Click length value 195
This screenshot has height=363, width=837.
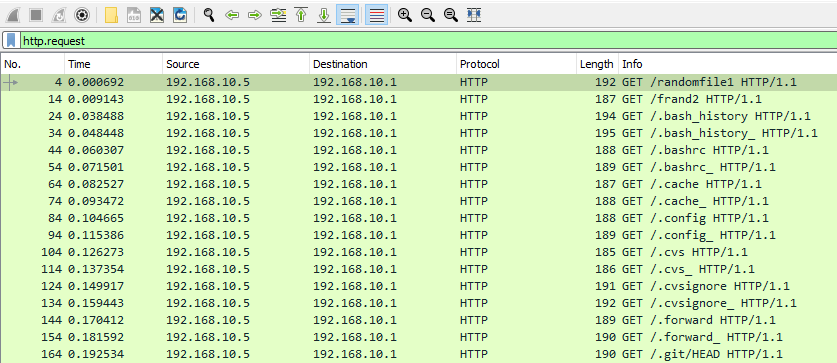[605, 133]
